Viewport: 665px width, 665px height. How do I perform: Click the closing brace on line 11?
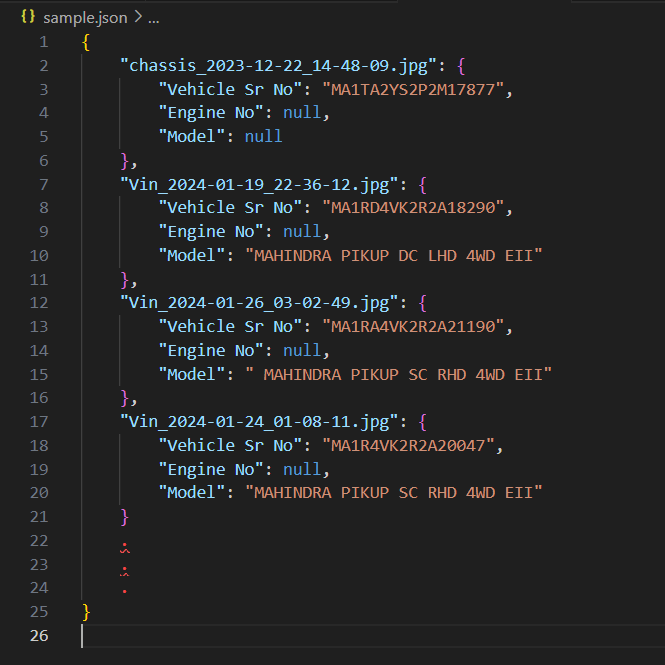click(124, 279)
